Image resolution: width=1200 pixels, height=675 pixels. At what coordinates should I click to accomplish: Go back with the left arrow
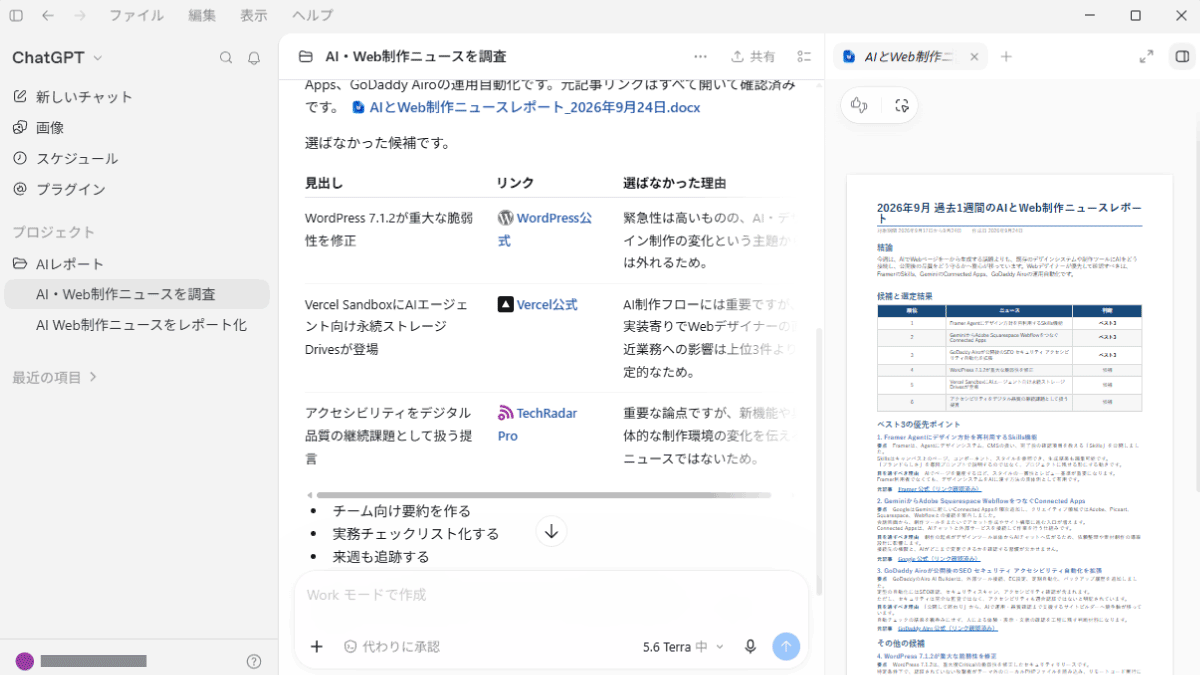tap(48, 15)
